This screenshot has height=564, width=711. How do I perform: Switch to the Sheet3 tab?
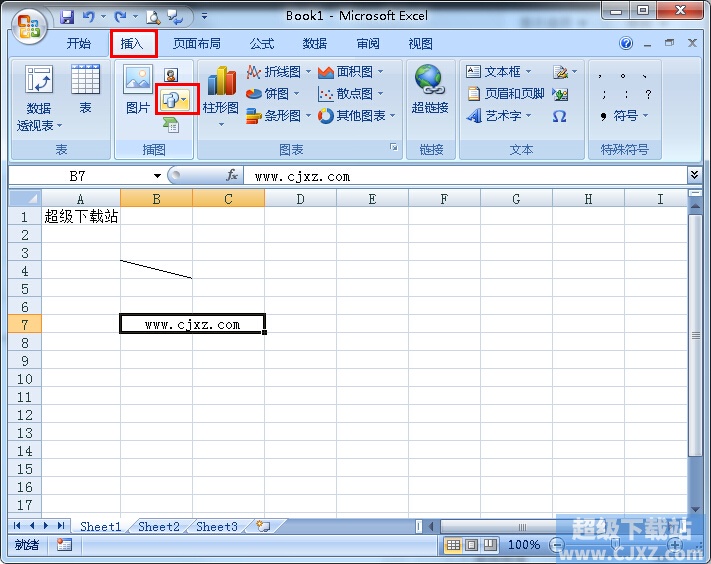(217, 526)
